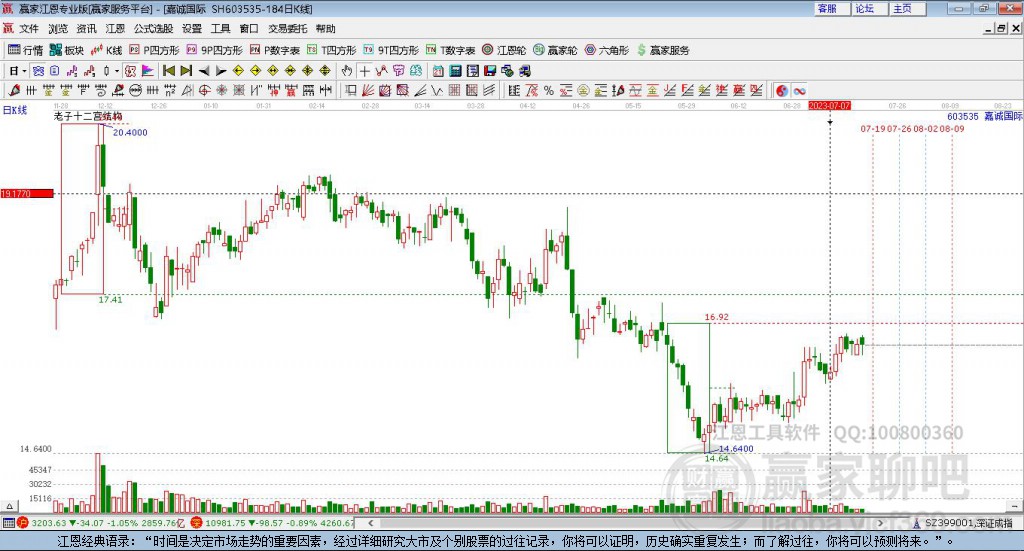Screen dimensions: 1024x551
Task: Expand the candlestick style dropdown arrow
Action: [x=117, y=71]
